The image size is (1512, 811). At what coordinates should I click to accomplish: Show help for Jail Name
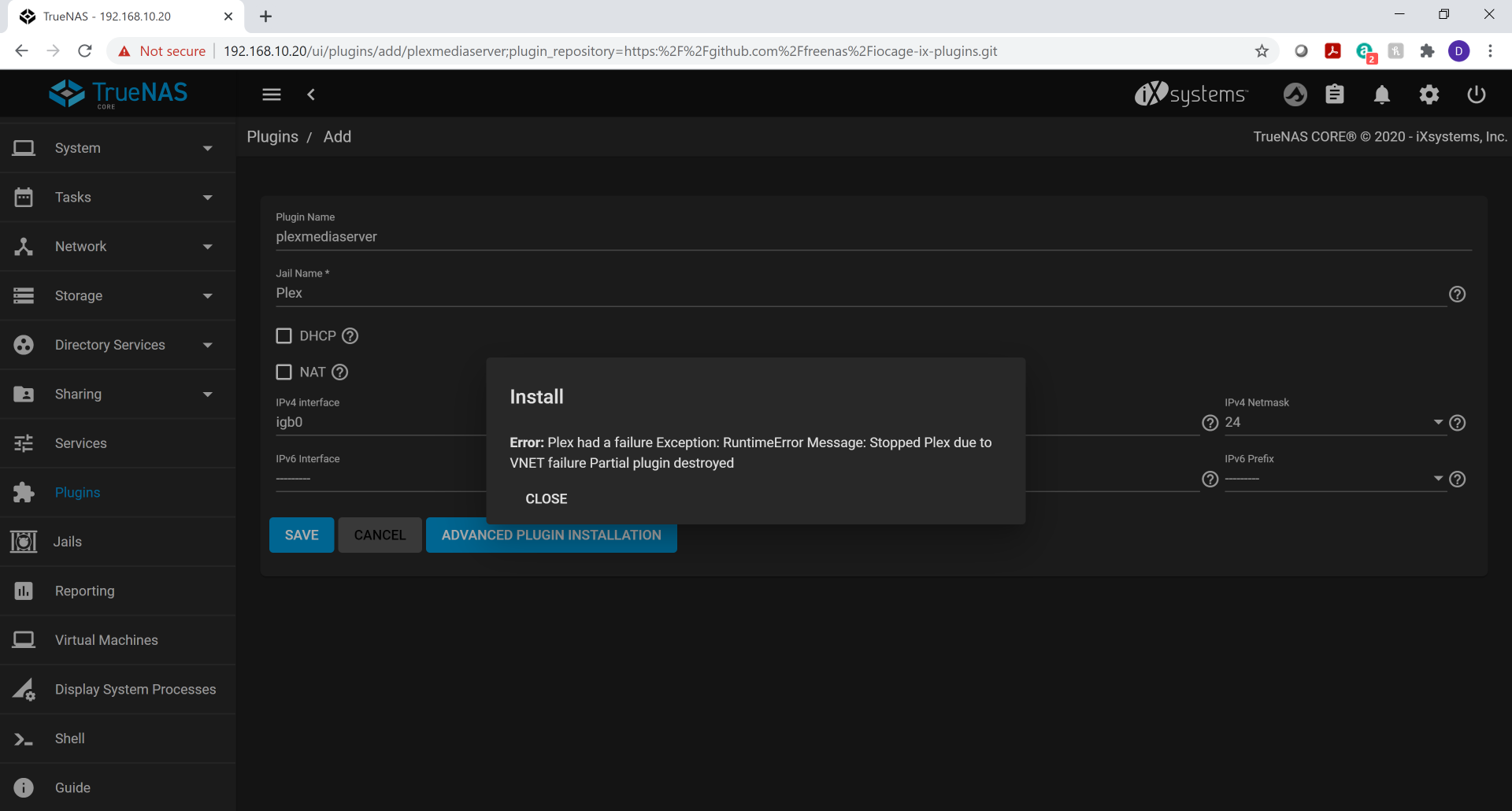pyautogui.click(x=1458, y=294)
